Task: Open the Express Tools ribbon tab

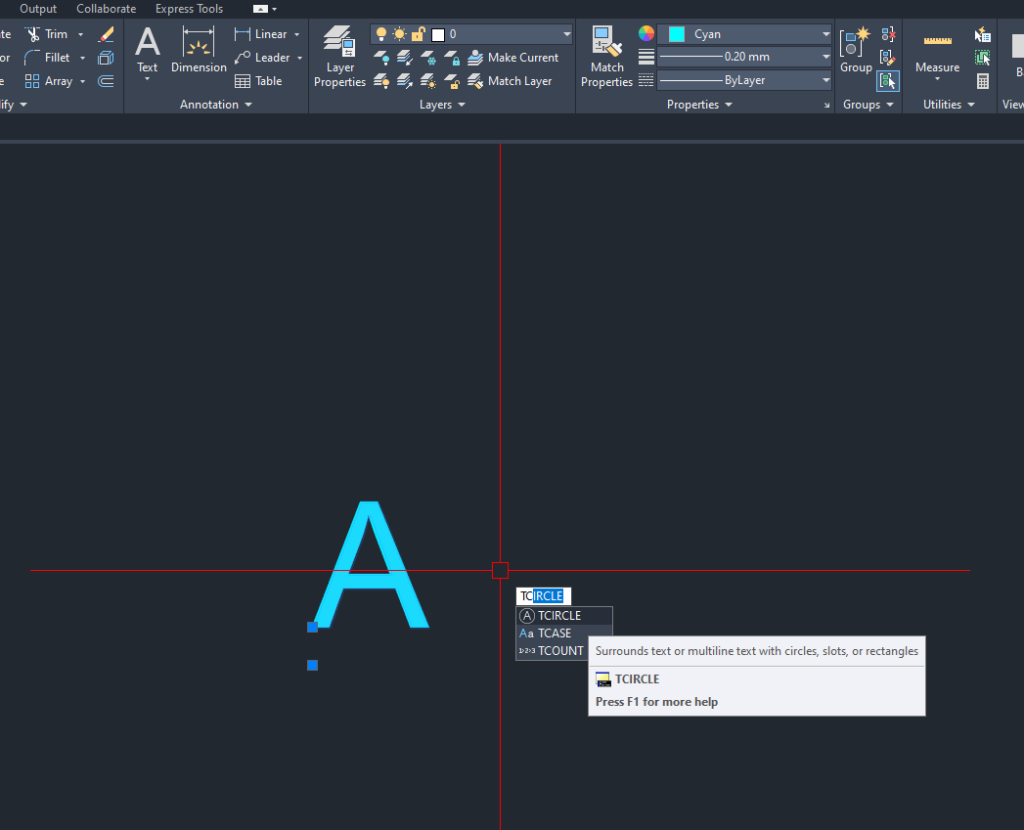Action: 189,9
